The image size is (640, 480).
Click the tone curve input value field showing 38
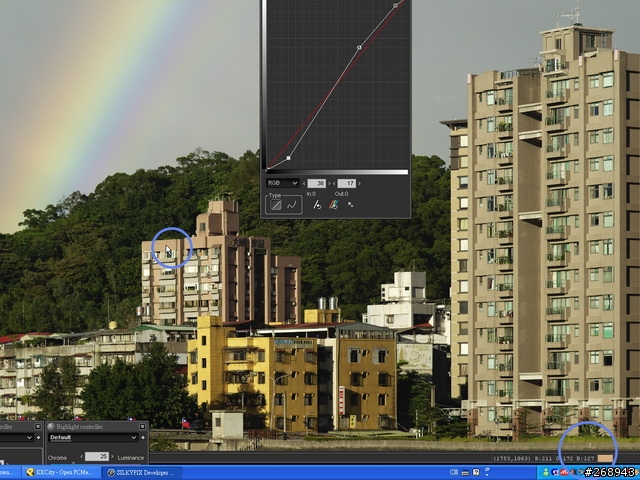click(317, 184)
